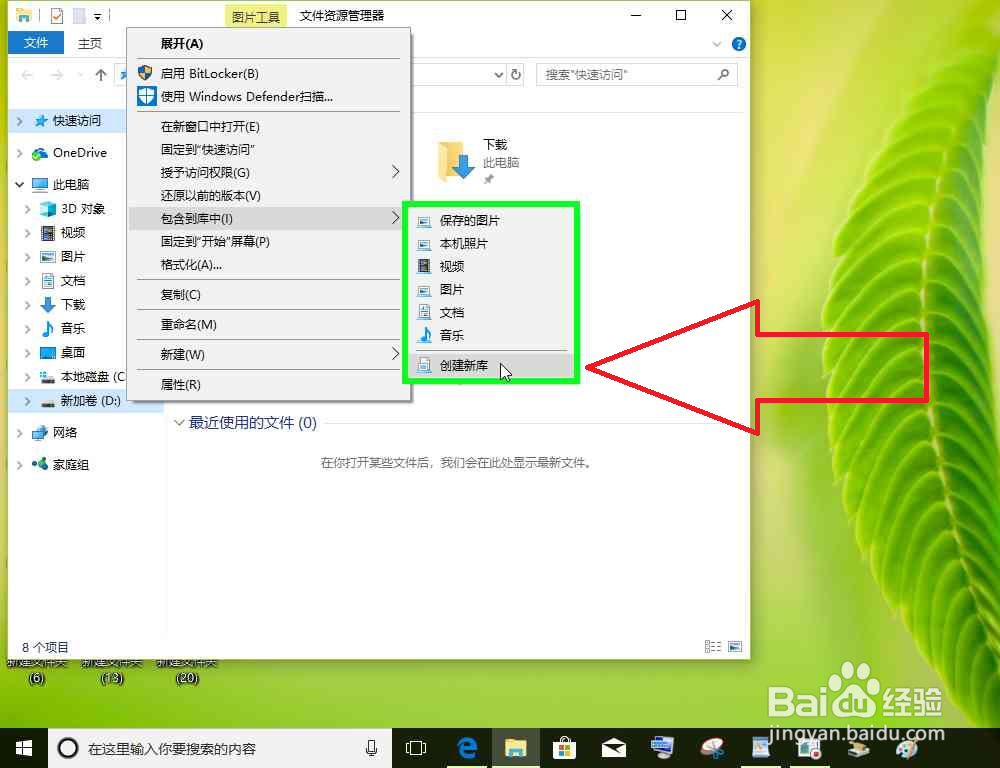This screenshot has width=1000, height=768.
Task: Click the Enable BitLocker shield icon
Action: click(x=145, y=73)
